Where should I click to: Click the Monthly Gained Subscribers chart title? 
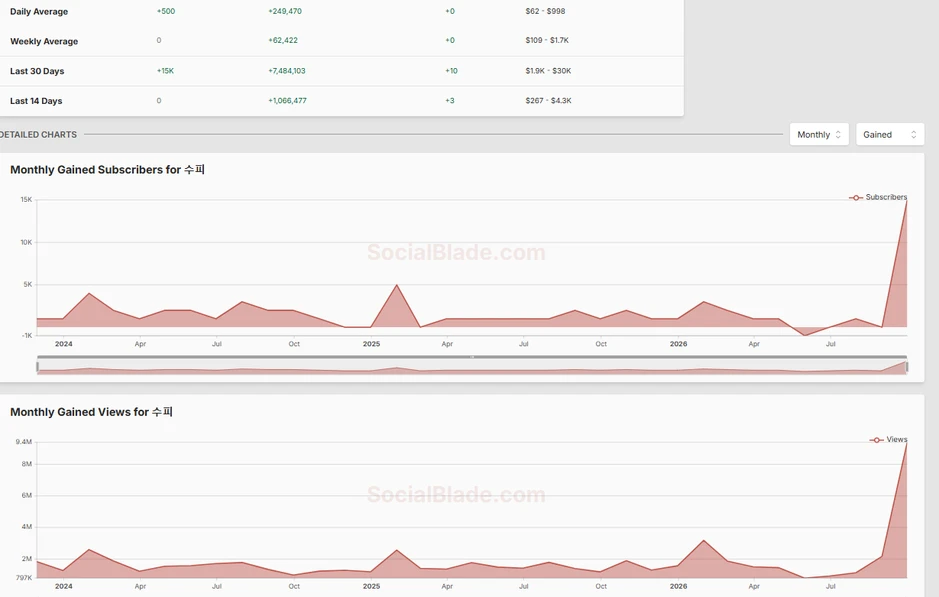107,169
